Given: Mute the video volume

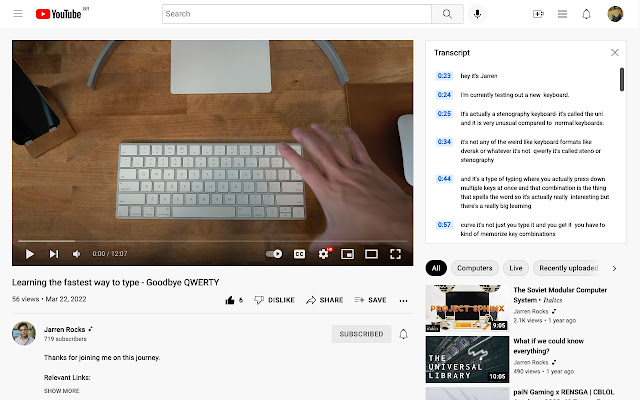Looking at the screenshot, I should (76, 254).
